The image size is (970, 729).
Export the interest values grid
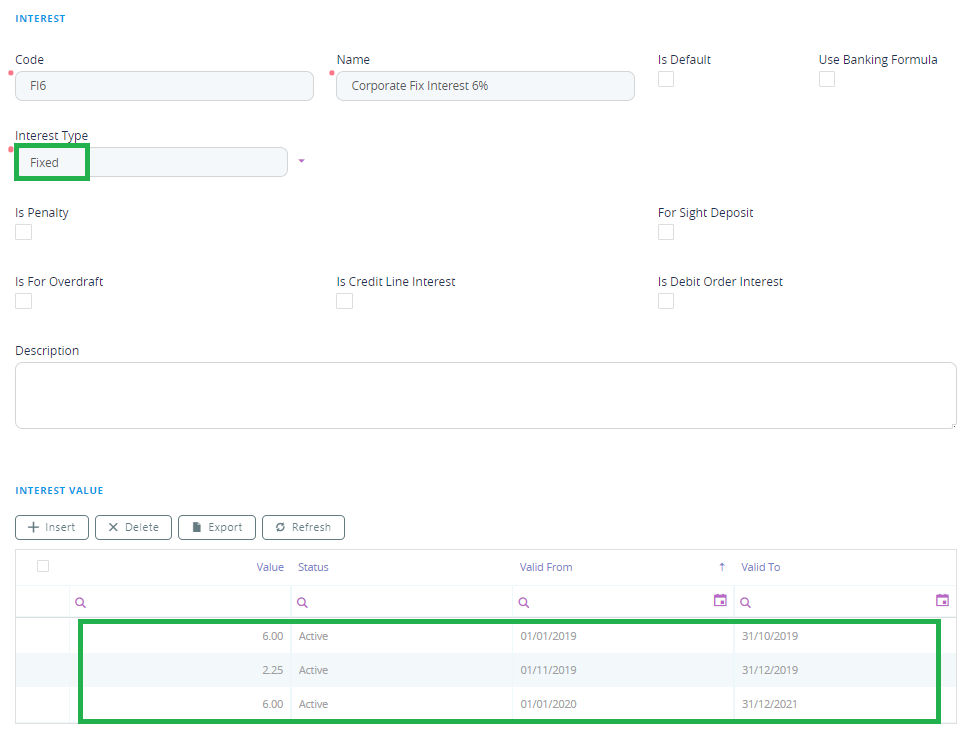[217, 527]
